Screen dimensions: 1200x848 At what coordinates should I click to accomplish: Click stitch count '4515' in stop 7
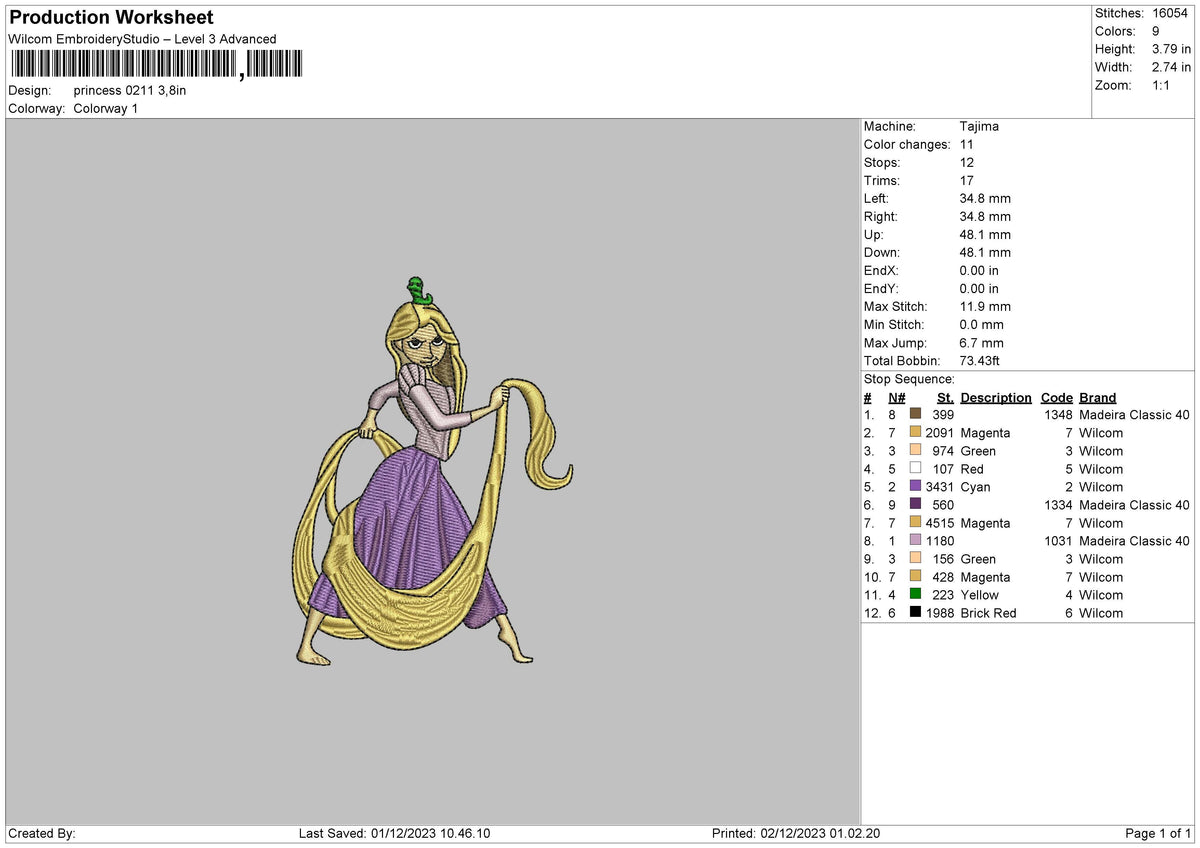940,523
